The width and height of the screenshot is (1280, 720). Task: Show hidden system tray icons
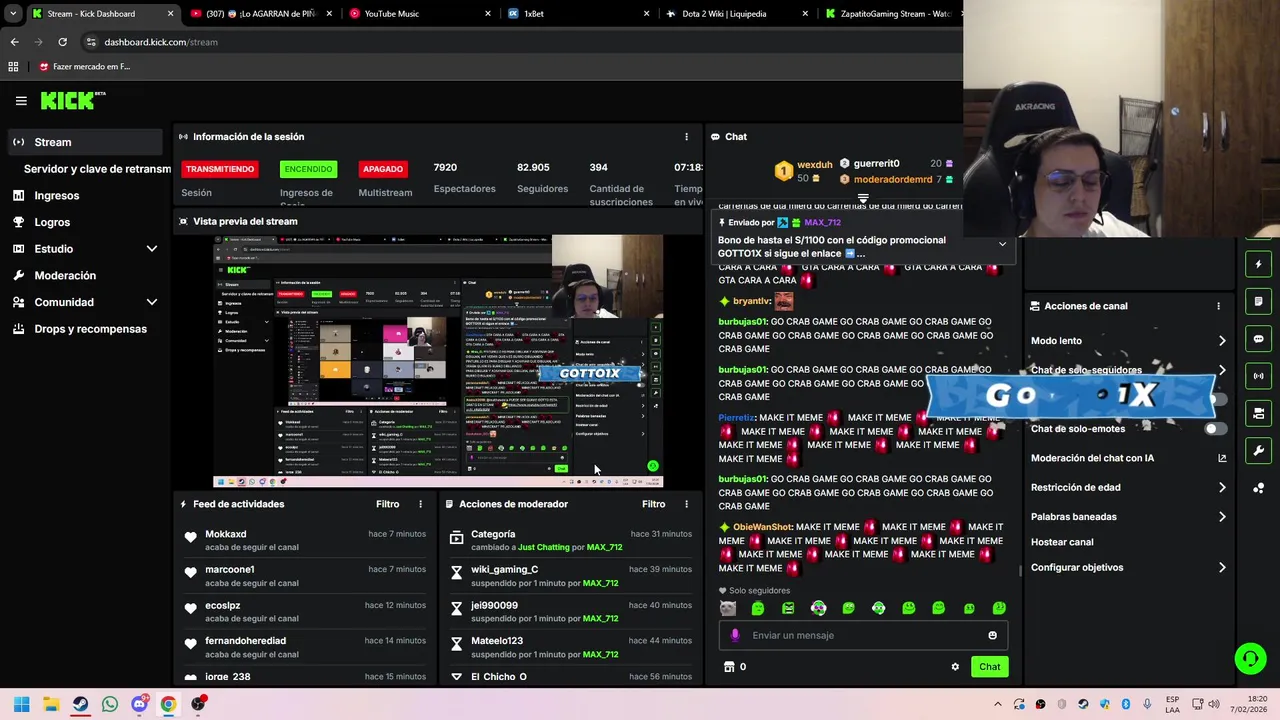(998, 704)
